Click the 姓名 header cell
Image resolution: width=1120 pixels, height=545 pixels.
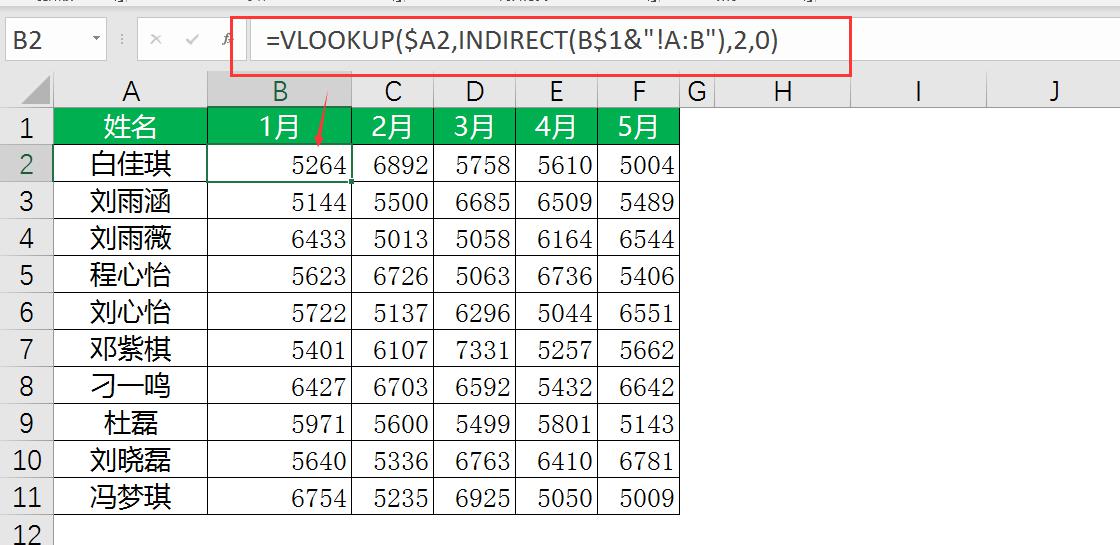point(130,126)
